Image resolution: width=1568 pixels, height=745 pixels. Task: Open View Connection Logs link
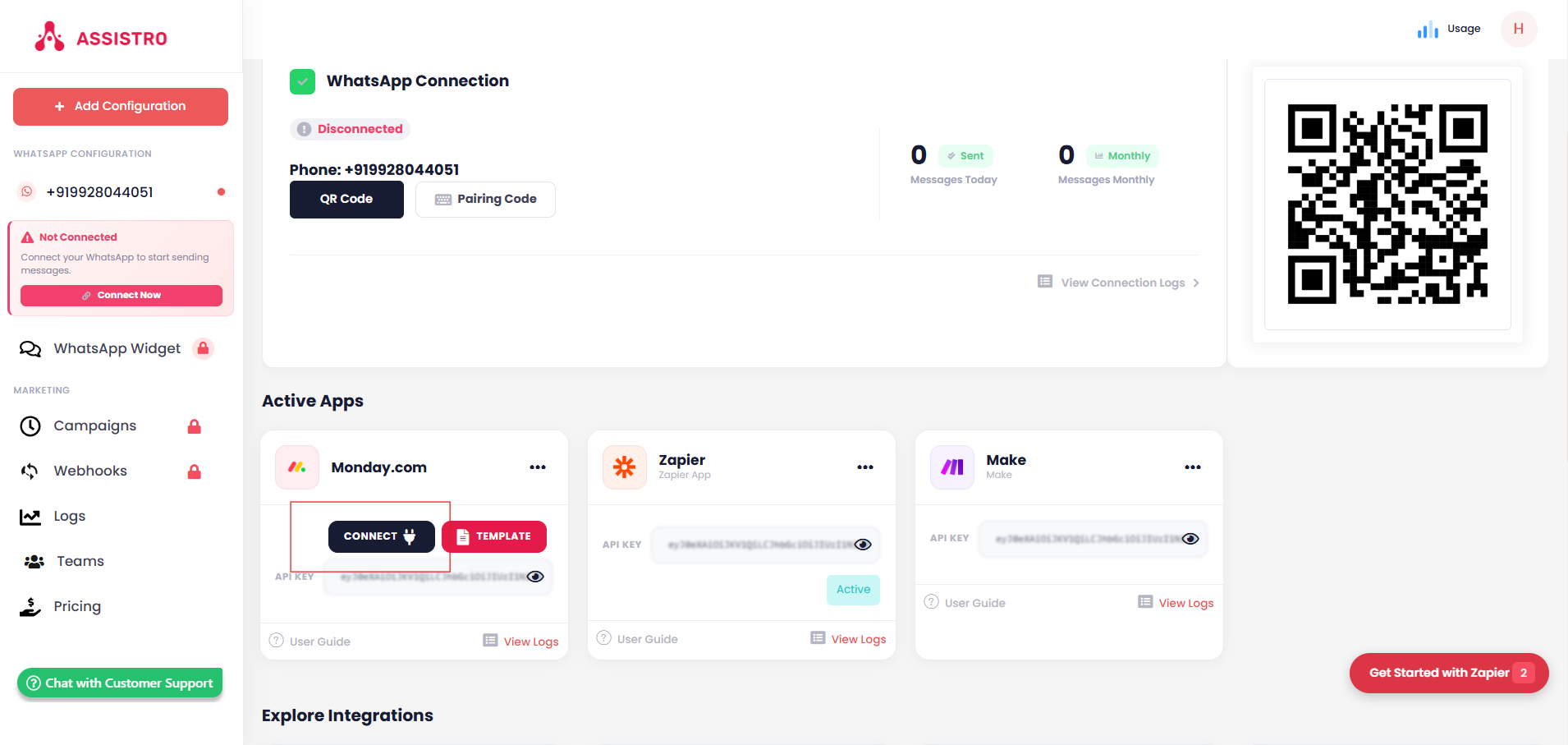[x=1121, y=283]
